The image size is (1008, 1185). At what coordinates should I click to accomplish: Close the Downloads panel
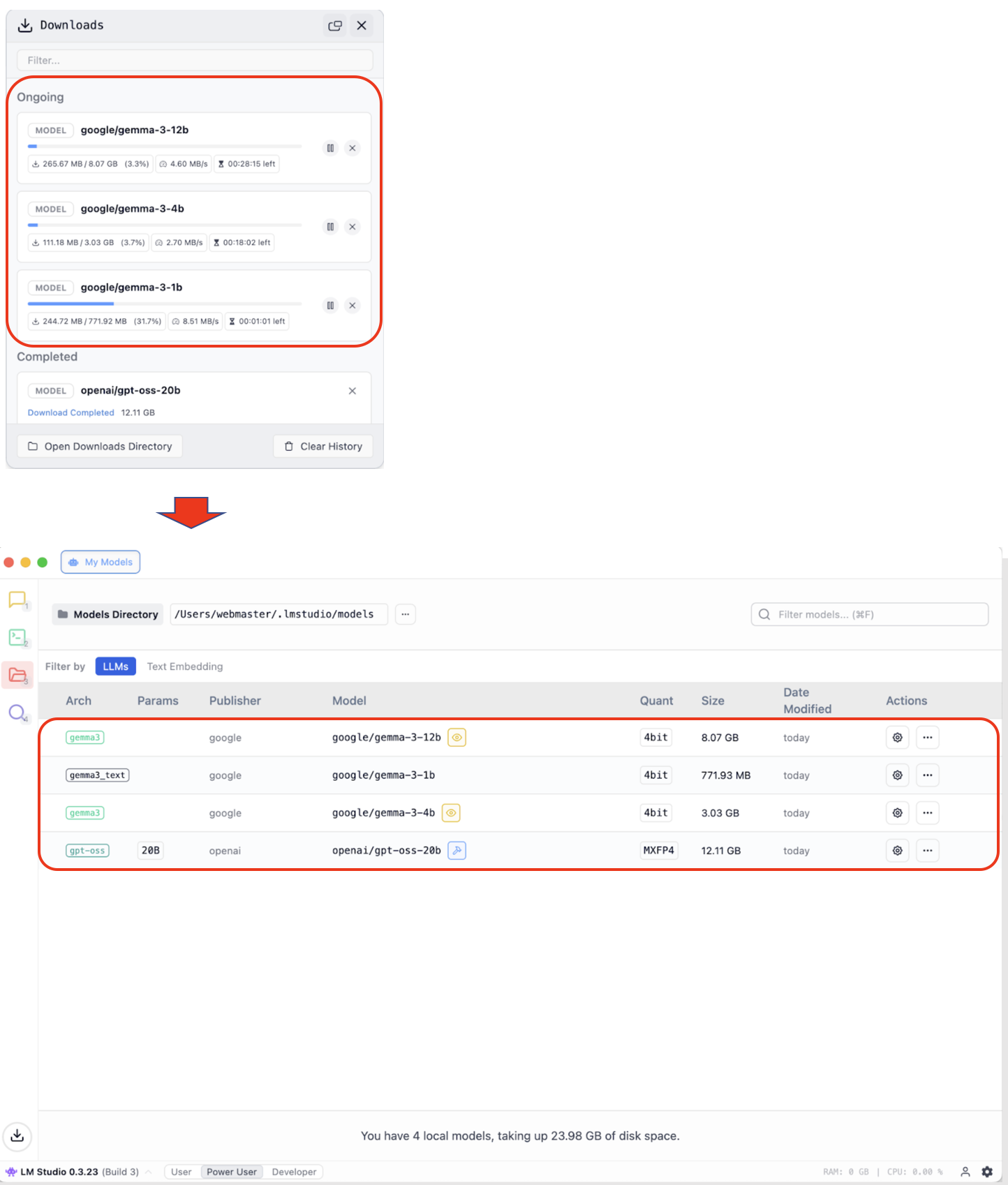click(362, 26)
